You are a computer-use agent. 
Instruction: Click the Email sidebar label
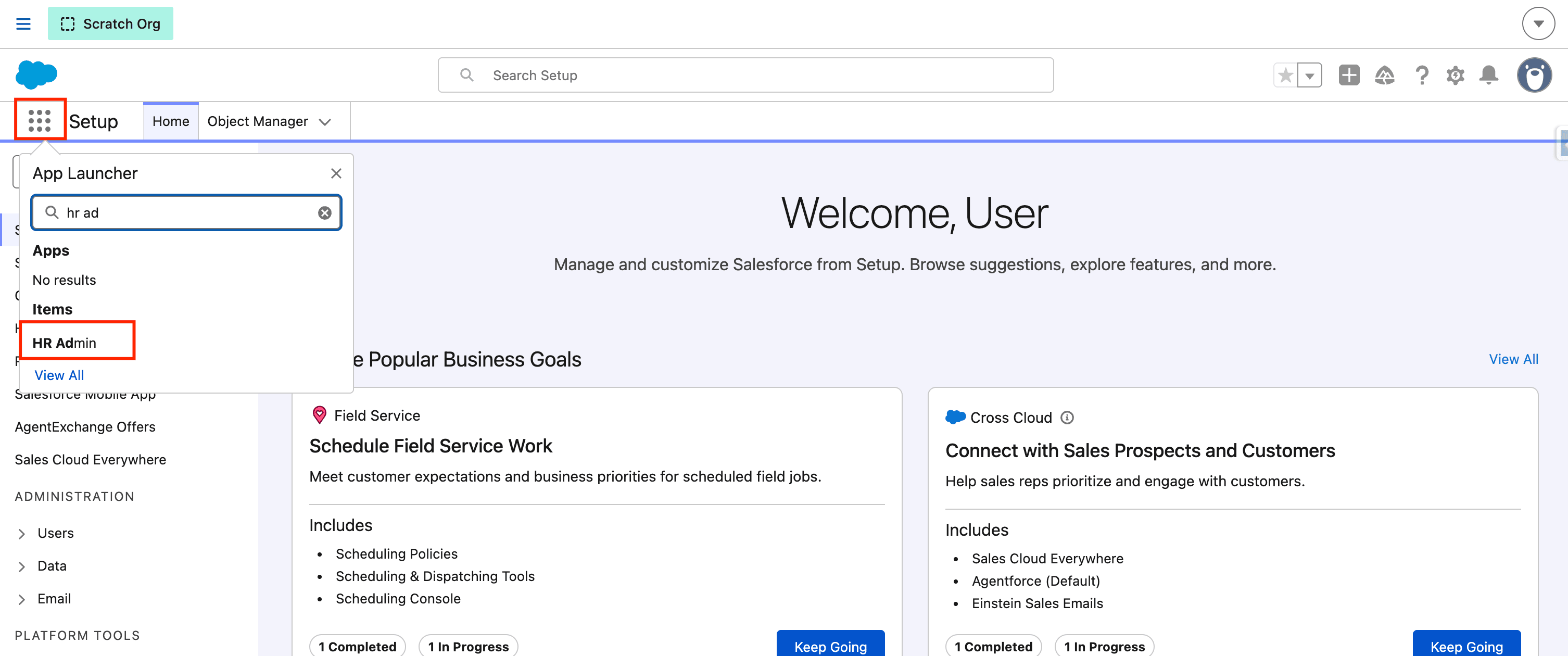click(x=54, y=599)
